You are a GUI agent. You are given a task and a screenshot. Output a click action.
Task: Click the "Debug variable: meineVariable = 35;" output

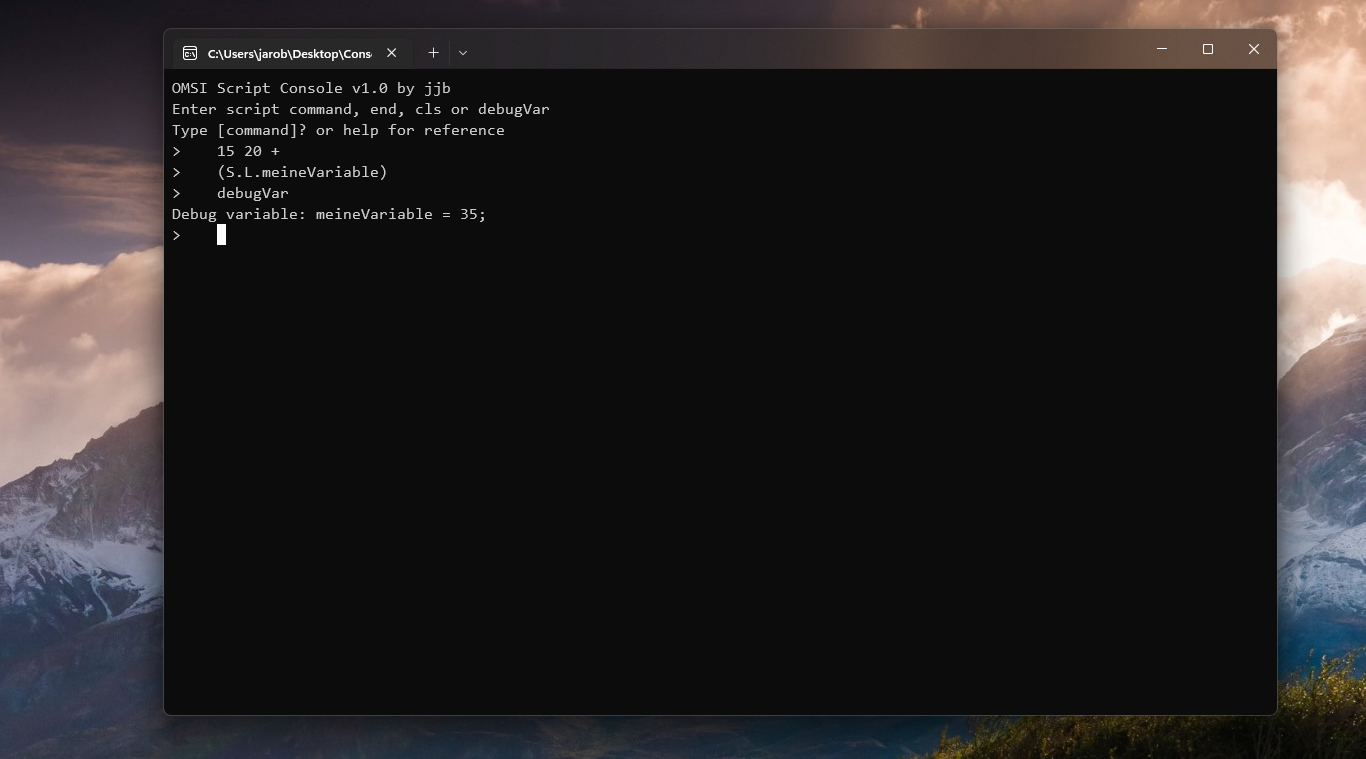[x=329, y=214]
